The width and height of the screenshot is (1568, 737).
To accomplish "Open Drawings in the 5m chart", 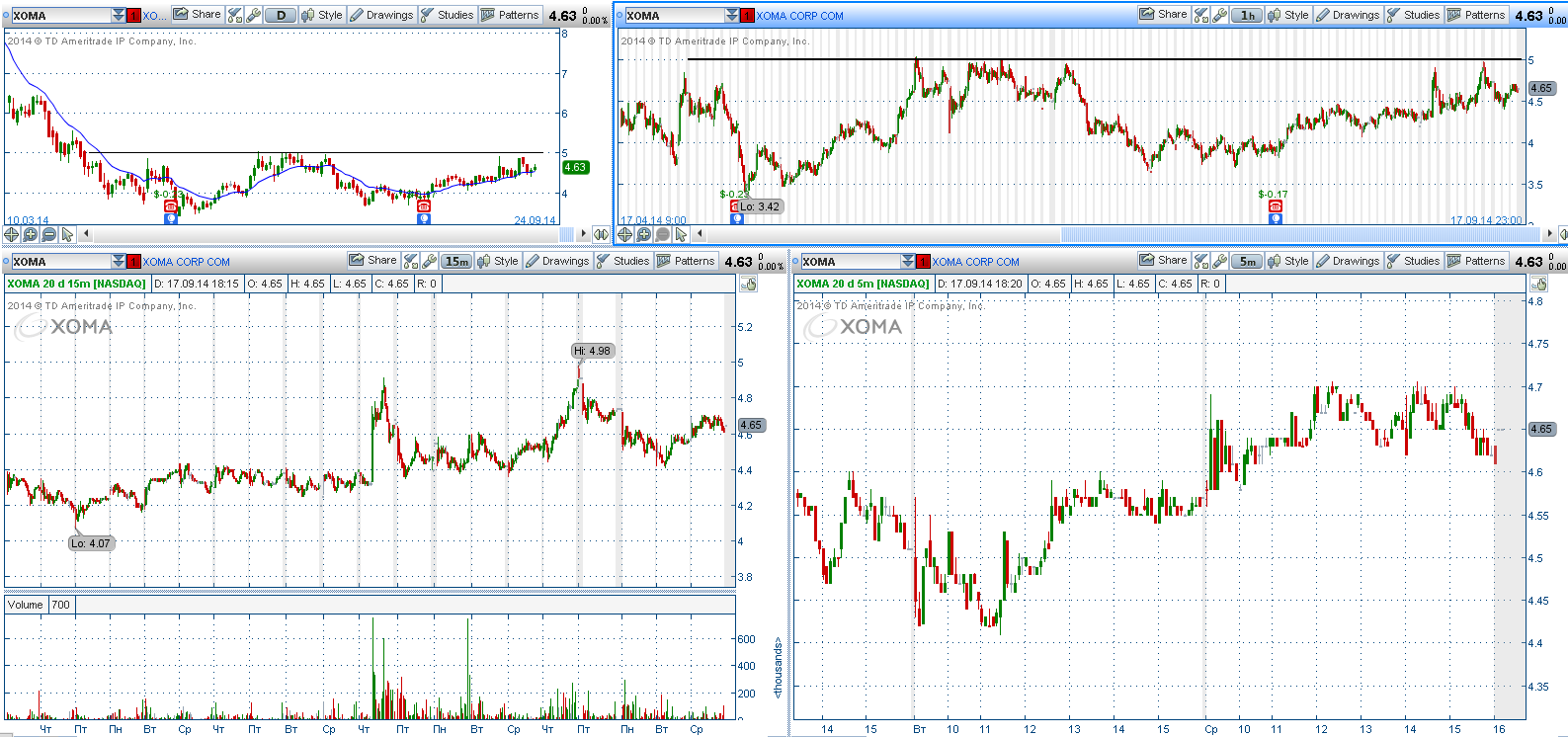I will 1348,261.
